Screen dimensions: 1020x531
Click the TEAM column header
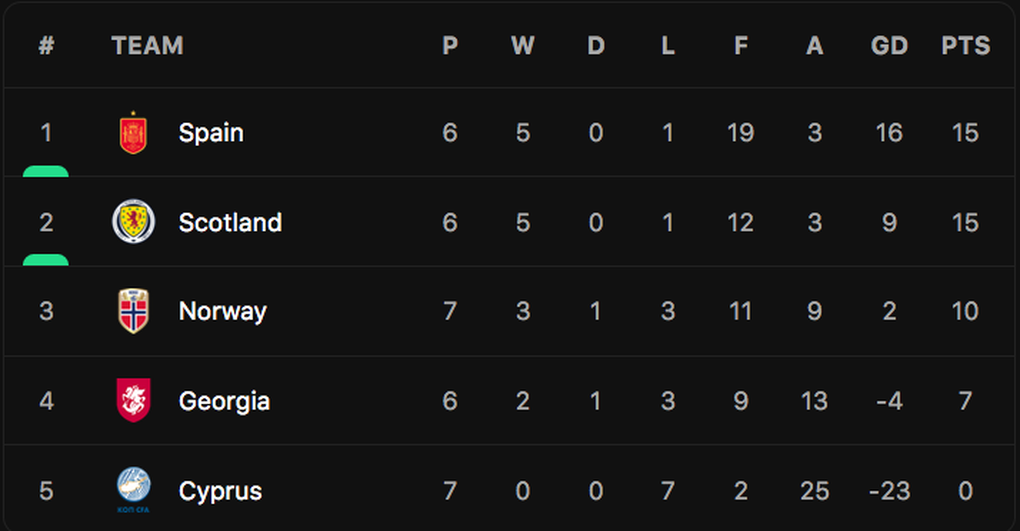click(147, 46)
